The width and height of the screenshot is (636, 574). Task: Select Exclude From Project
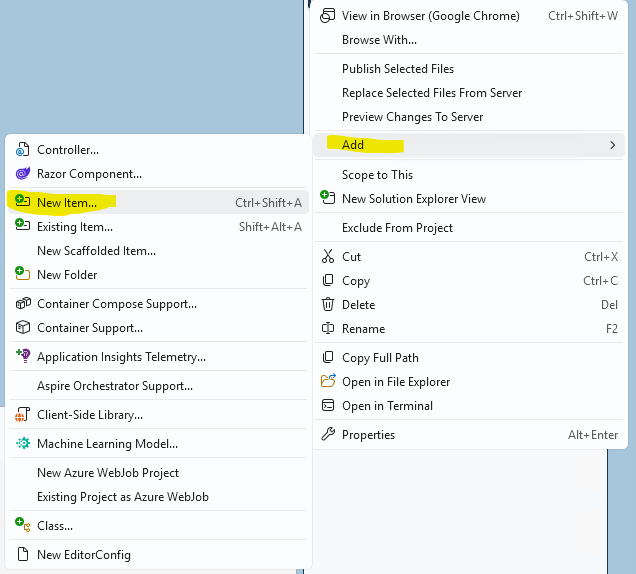(397, 228)
